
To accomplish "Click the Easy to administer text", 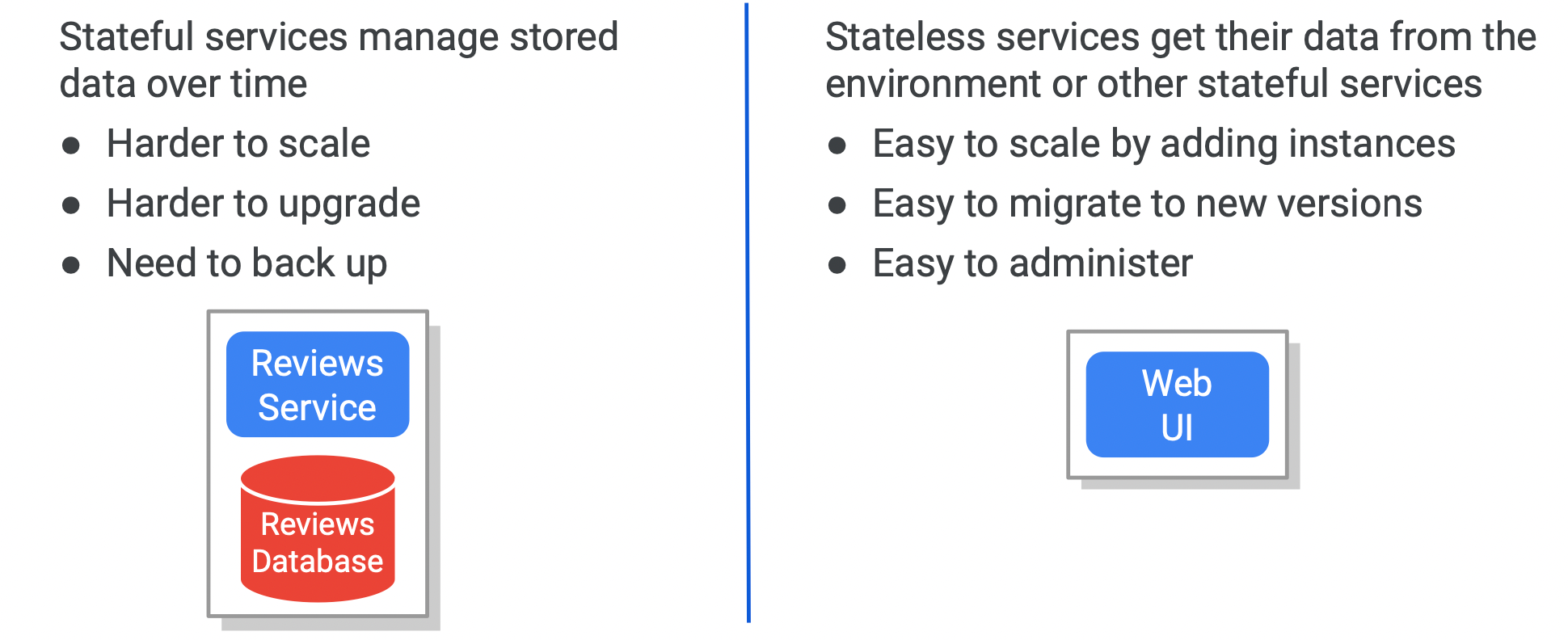I will point(1033,263).
